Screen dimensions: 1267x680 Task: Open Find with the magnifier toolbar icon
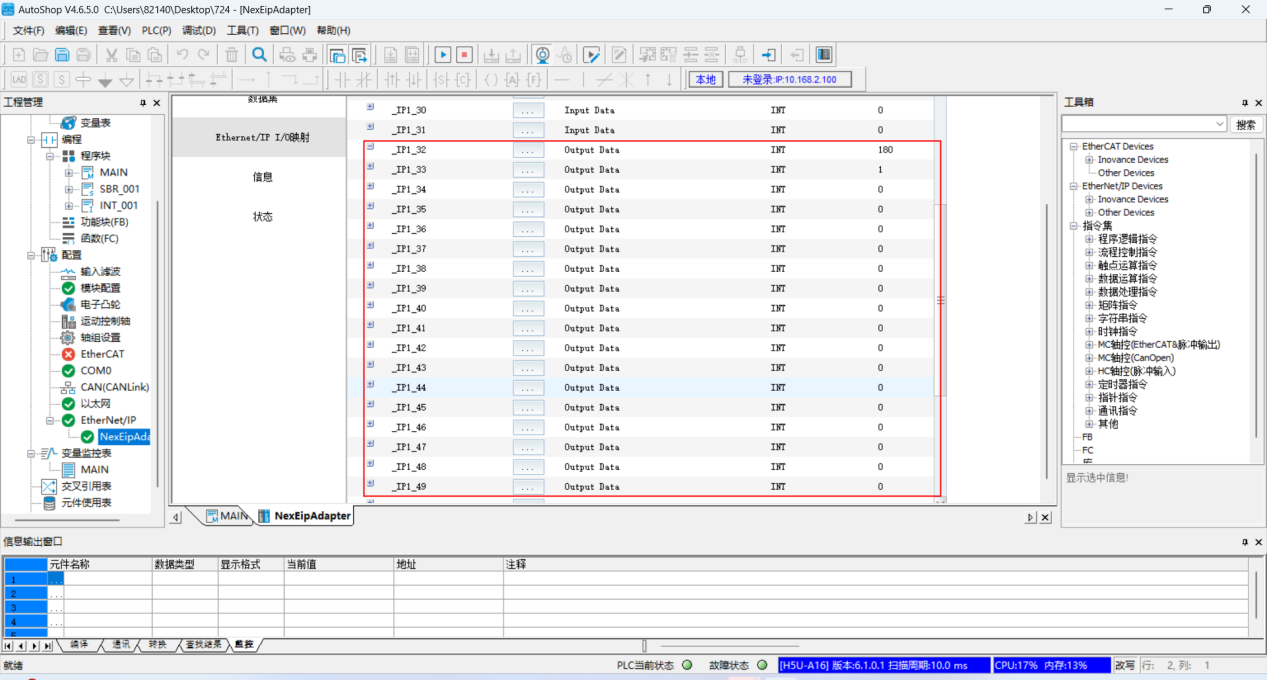coord(259,55)
